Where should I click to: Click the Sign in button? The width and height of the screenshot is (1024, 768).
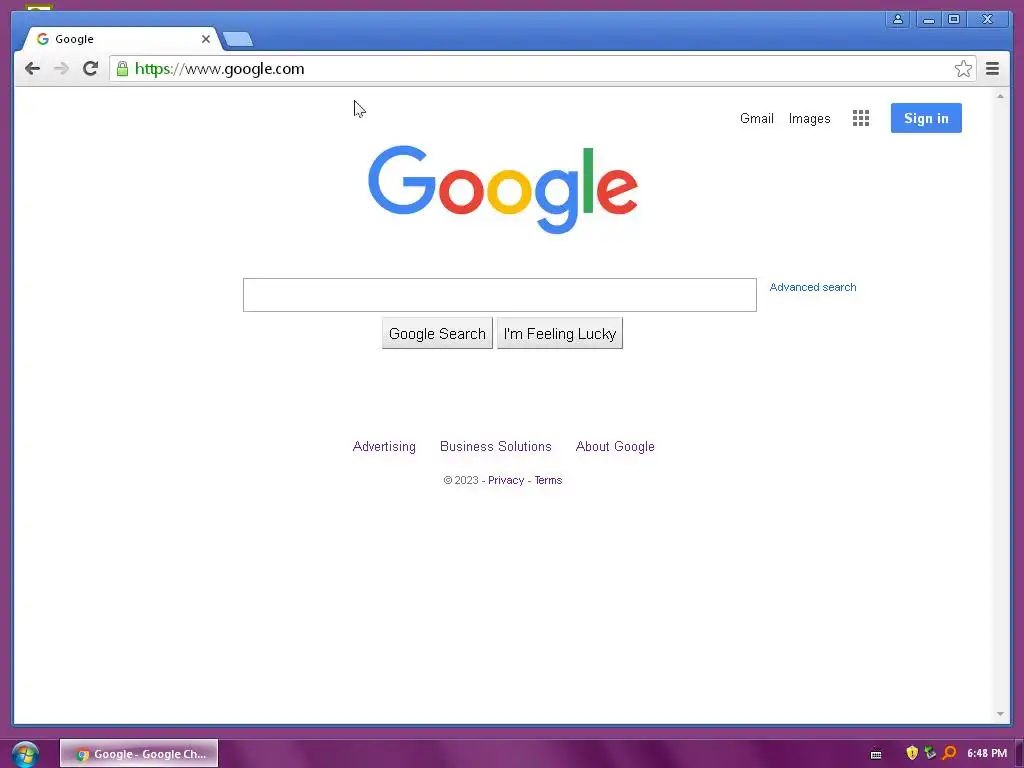[926, 118]
